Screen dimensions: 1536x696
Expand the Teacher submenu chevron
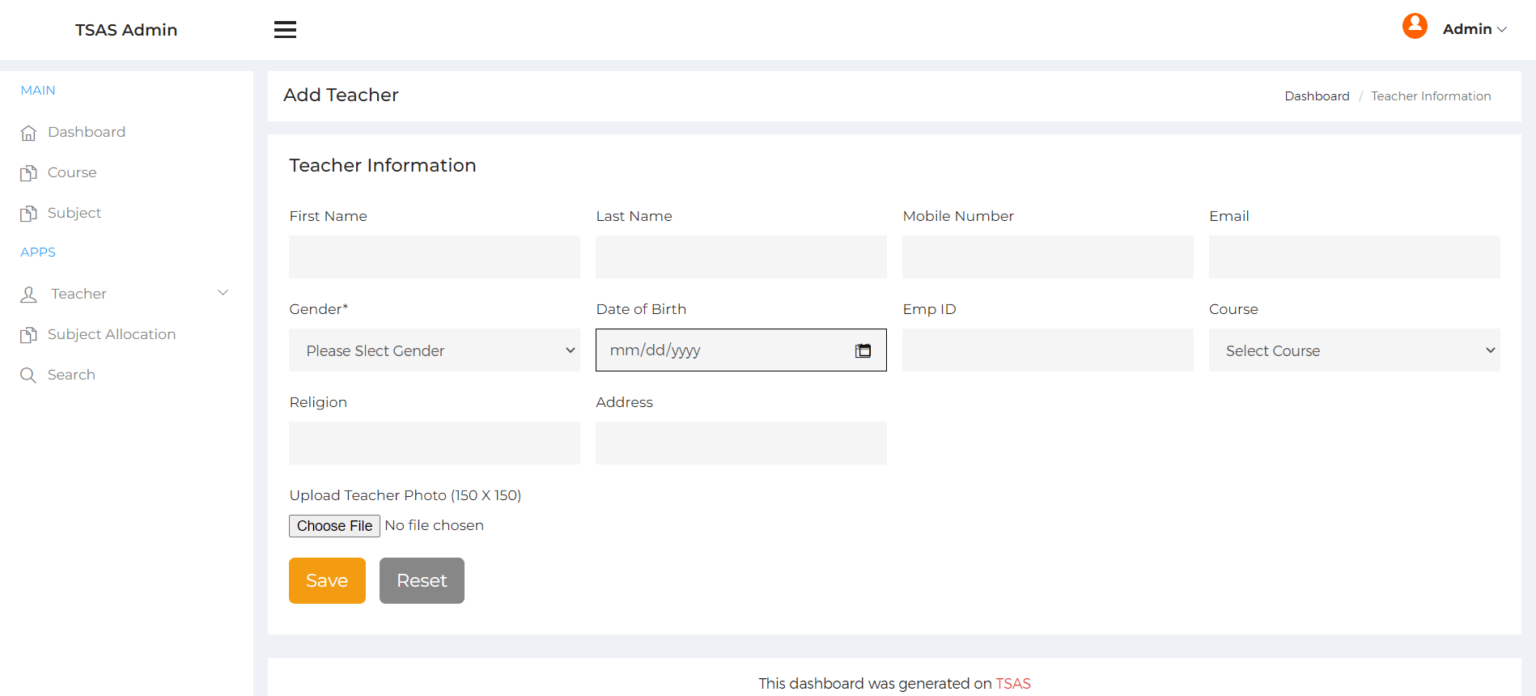(x=222, y=292)
